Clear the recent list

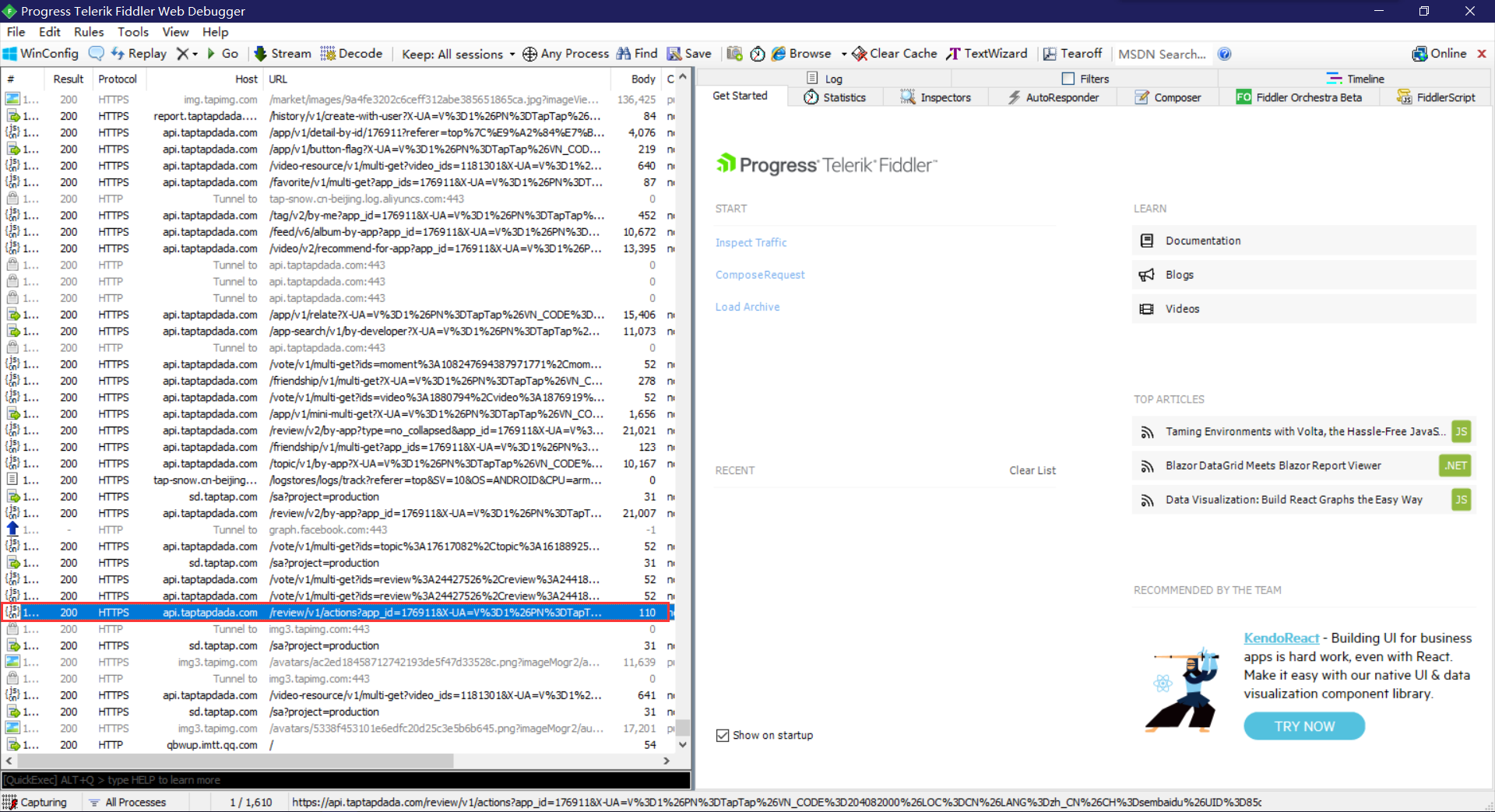pyautogui.click(x=1032, y=470)
